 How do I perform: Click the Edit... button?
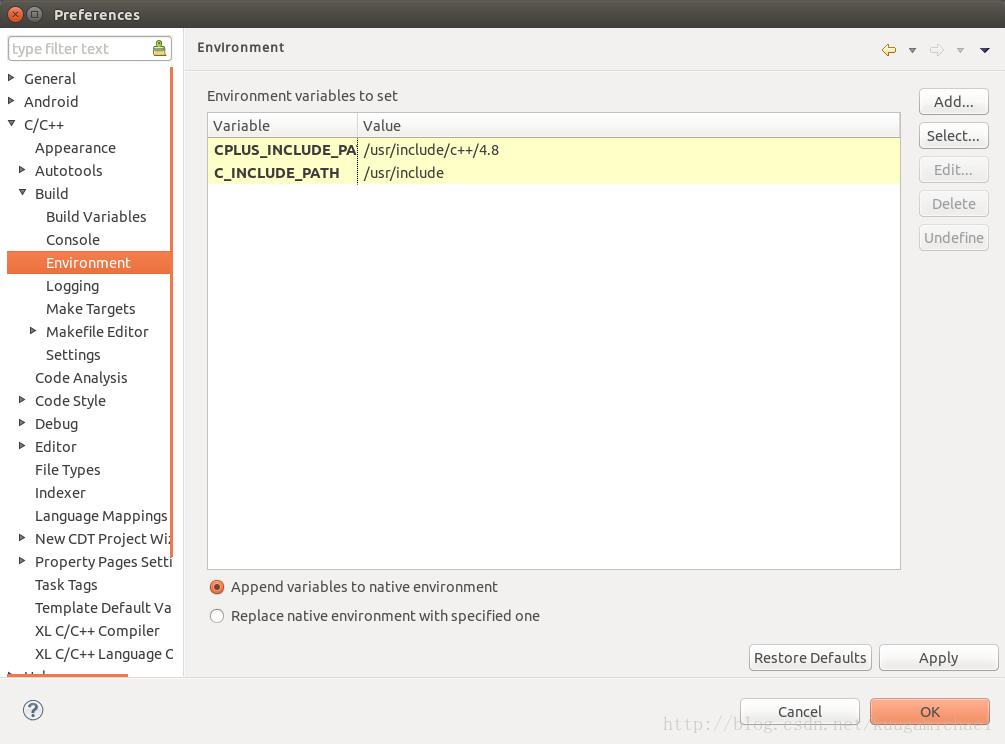(953, 170)
